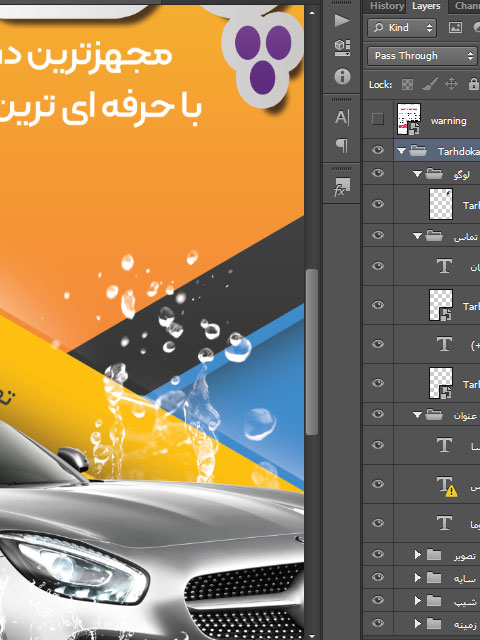
Task: Click the canvas vertical scrollbar thumb
Action: (311, 352)
